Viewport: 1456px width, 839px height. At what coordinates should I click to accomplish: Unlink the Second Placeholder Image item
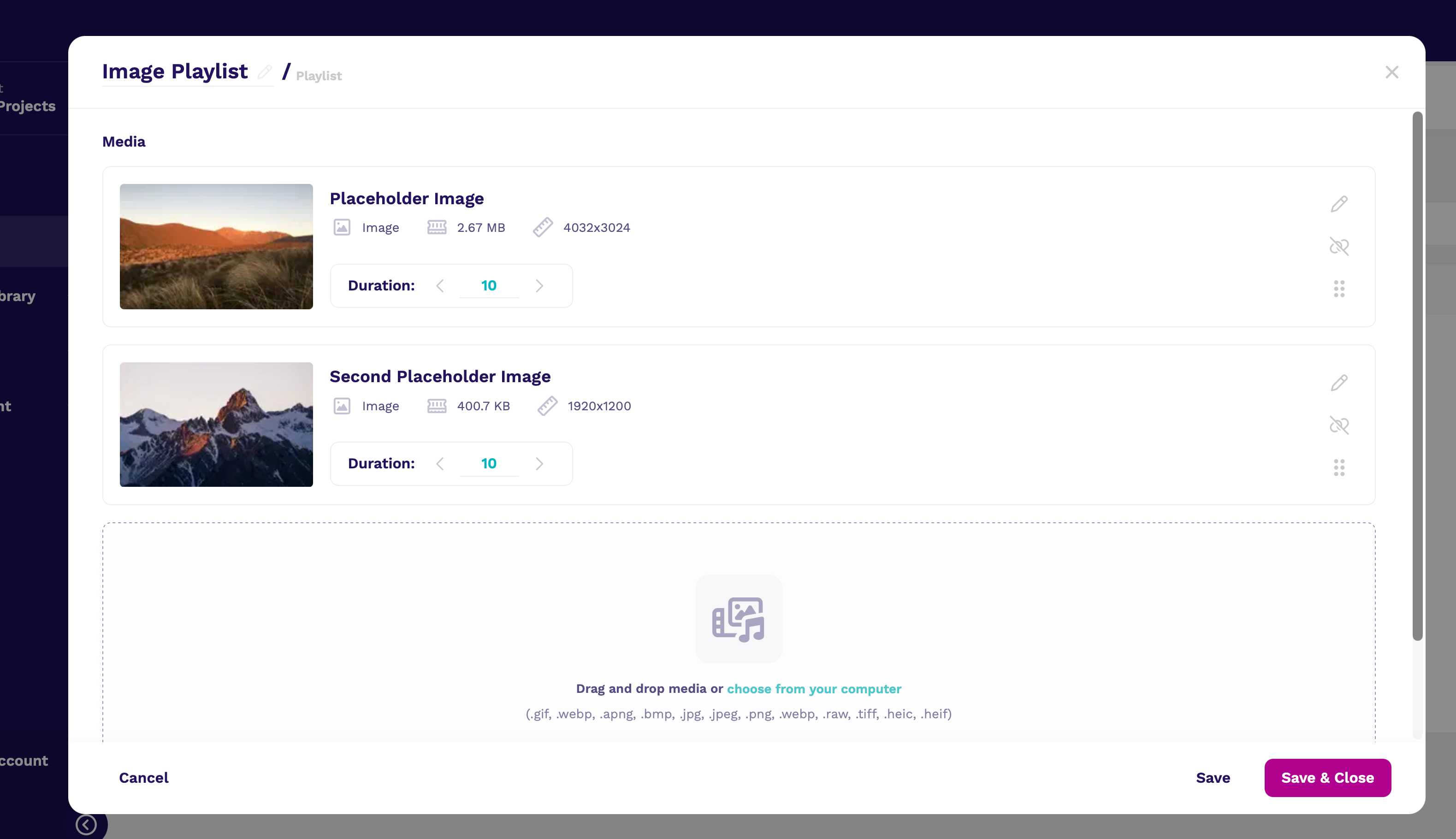(1339, 425)
